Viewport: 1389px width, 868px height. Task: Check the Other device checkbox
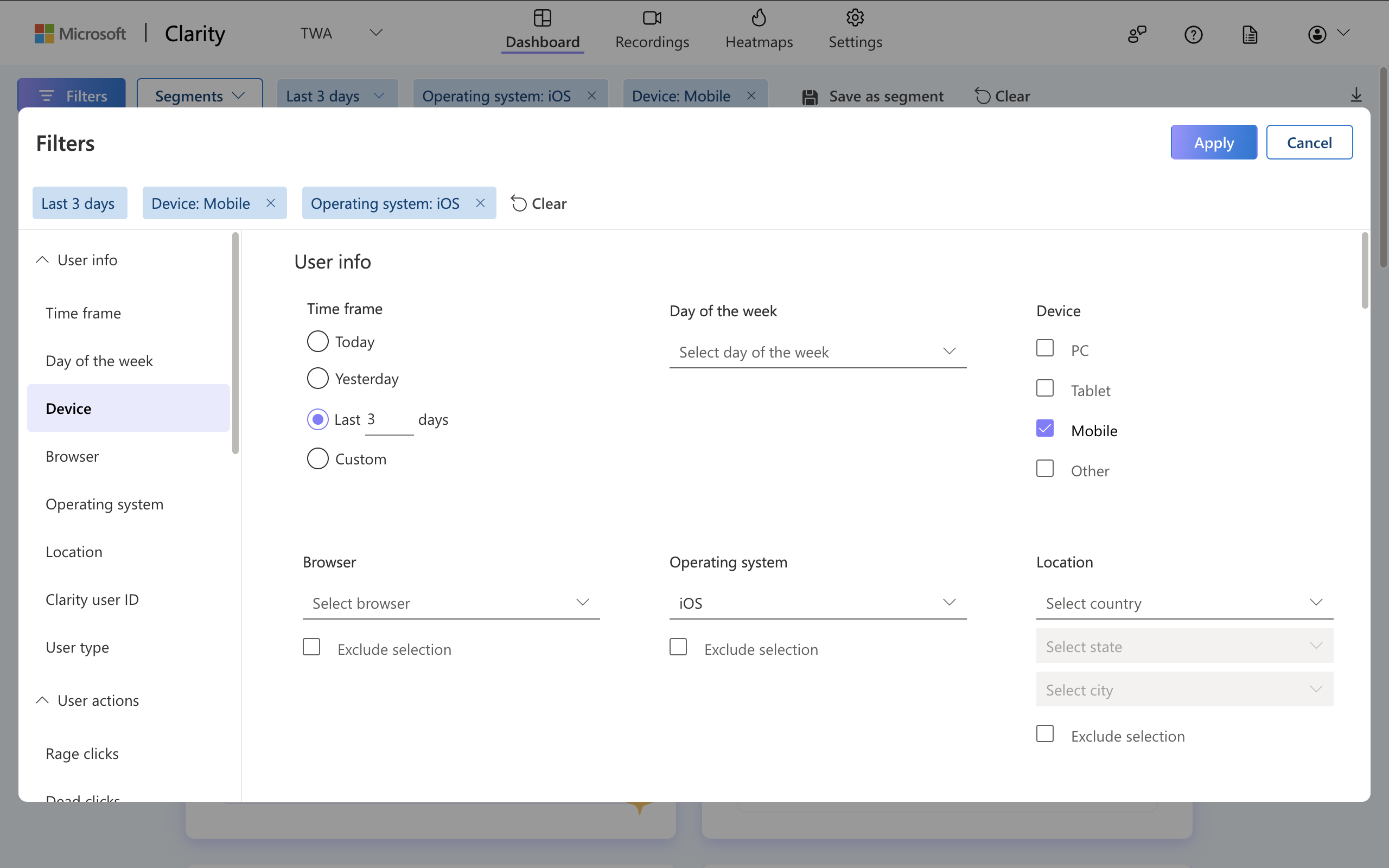1044,468
